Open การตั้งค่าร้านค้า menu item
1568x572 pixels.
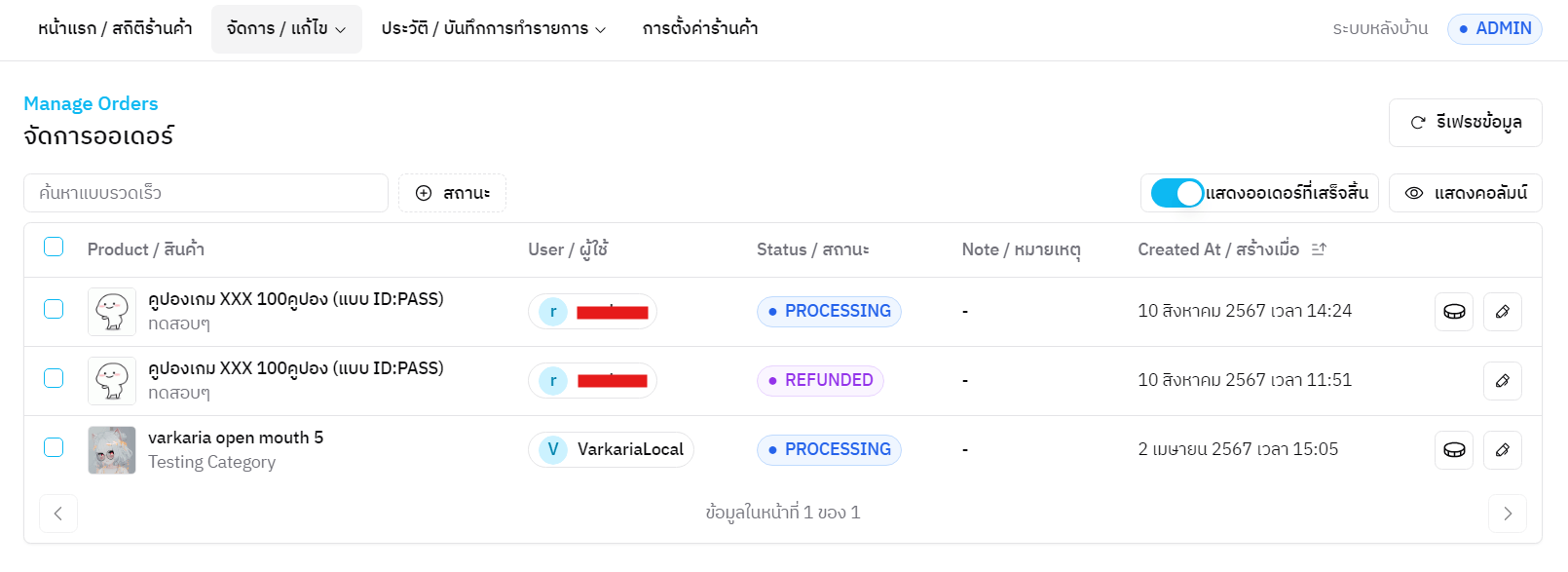[x=699, y=29]
